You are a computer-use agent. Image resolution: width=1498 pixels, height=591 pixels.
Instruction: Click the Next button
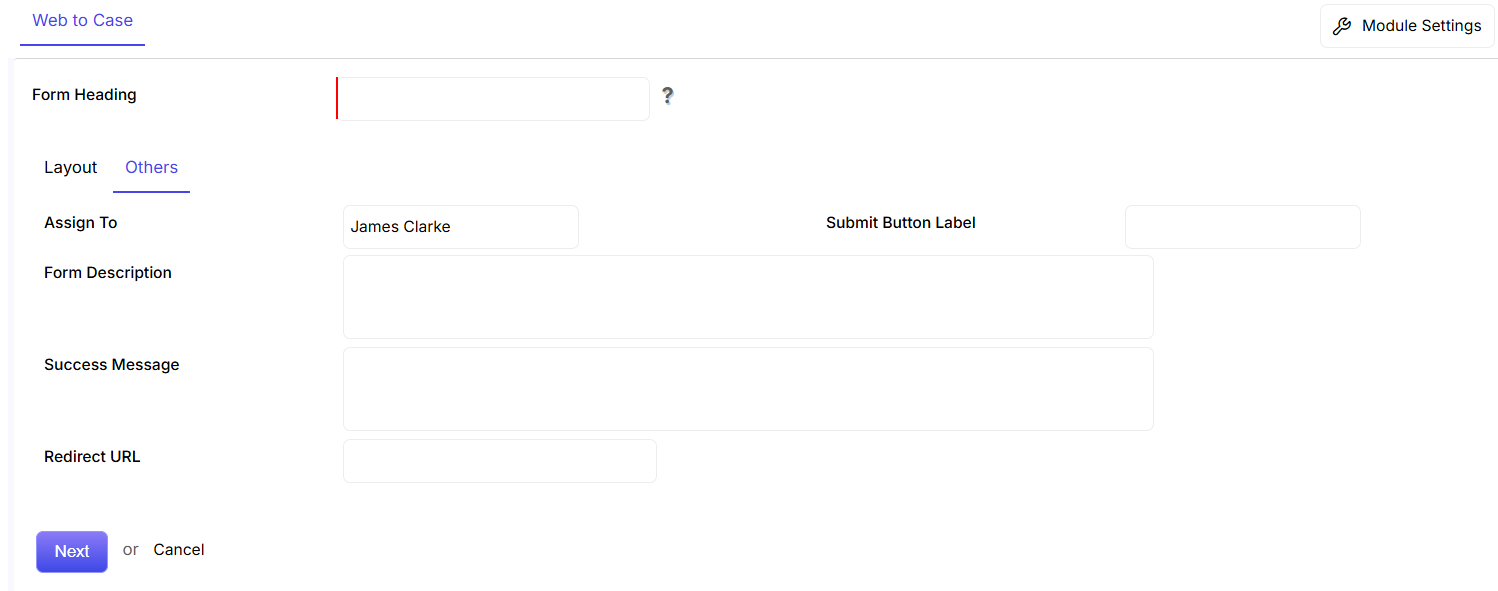point(72,552)
